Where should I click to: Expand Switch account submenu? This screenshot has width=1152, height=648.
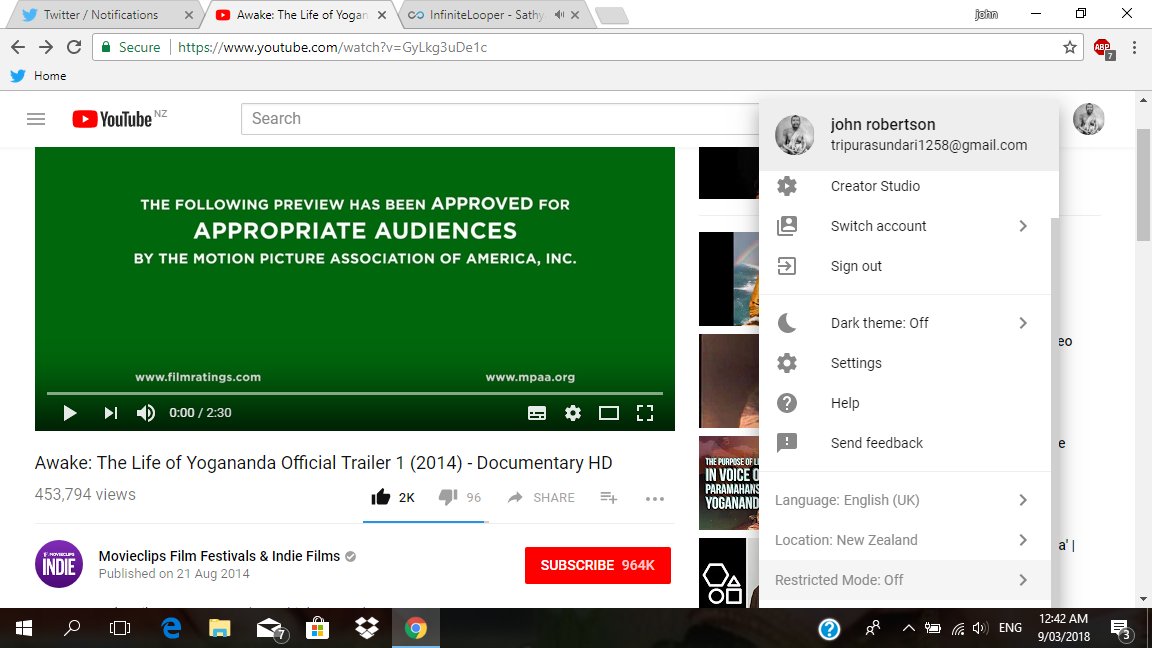[x=904, y=226]
